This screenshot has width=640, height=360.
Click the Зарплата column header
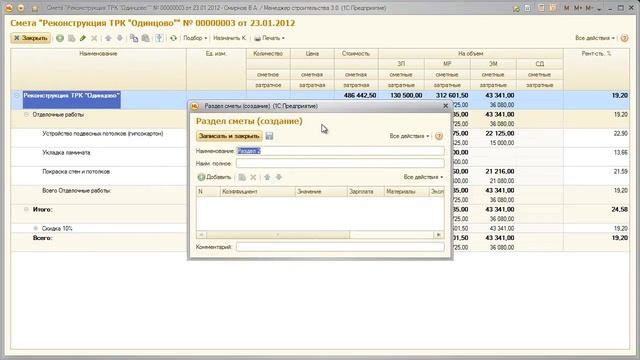tap(366, 191)
